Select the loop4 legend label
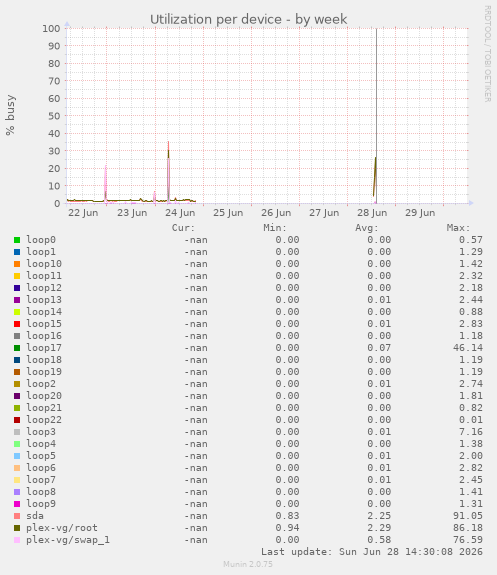 coord(41,444)
